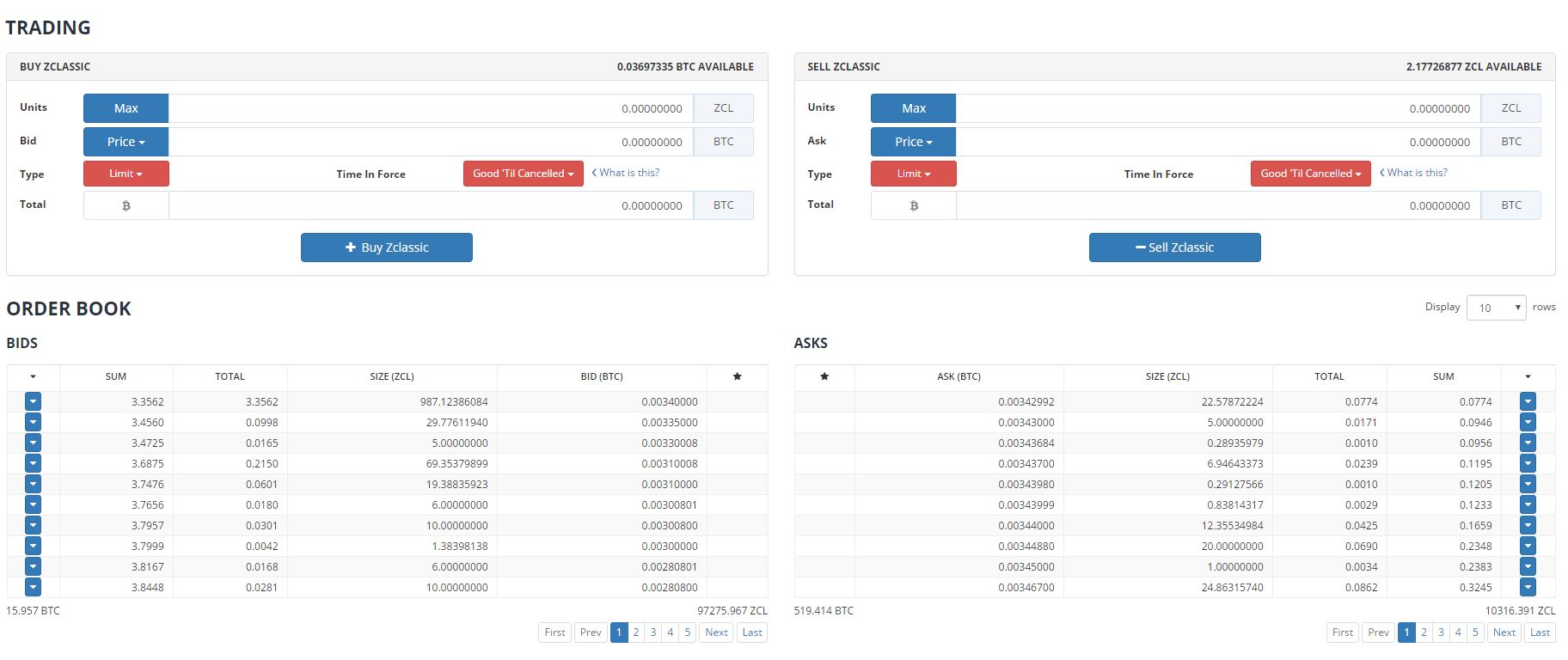The image size is (1568, 660).
Task: Sort Asks by ASK (BTC) column header
Action: (x=959, y=376)
